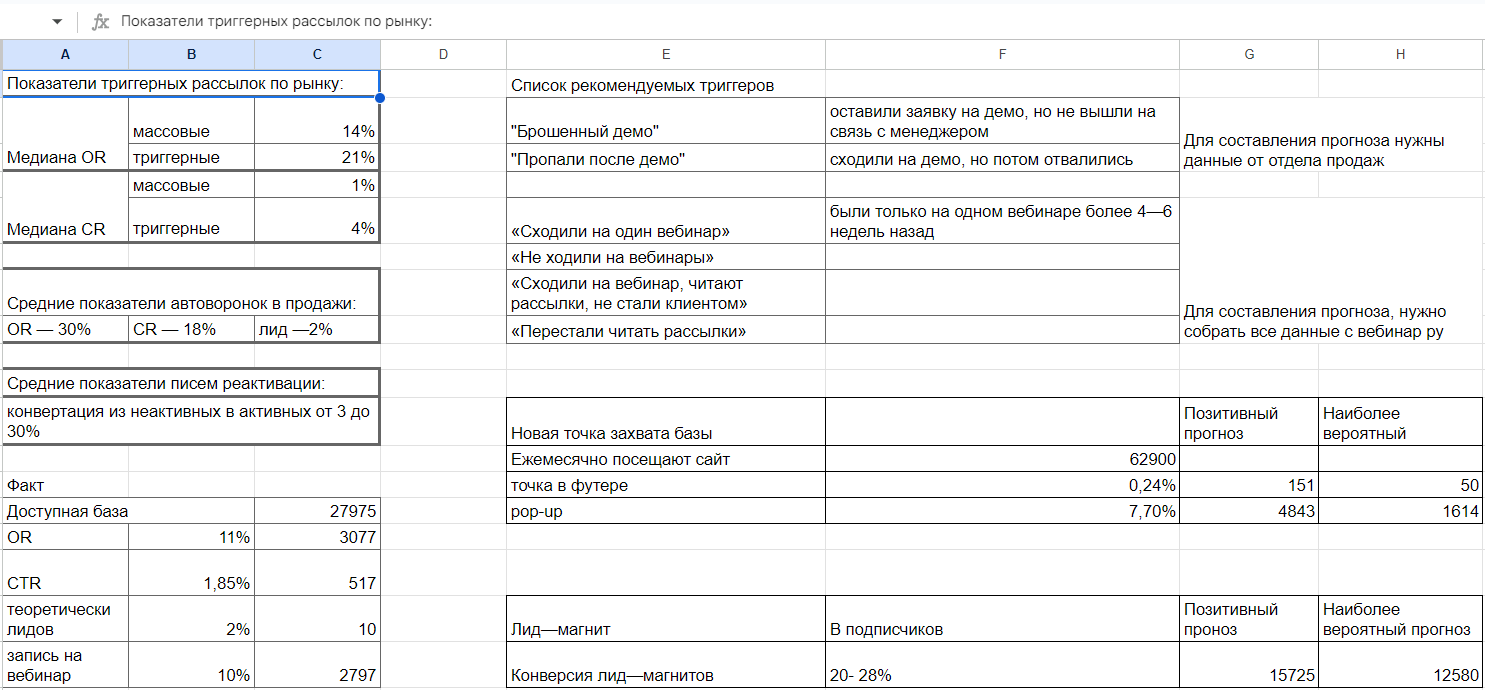This screenshot has width=1485, height=690.
Task: Click the fx function icon
Action: 100,21
